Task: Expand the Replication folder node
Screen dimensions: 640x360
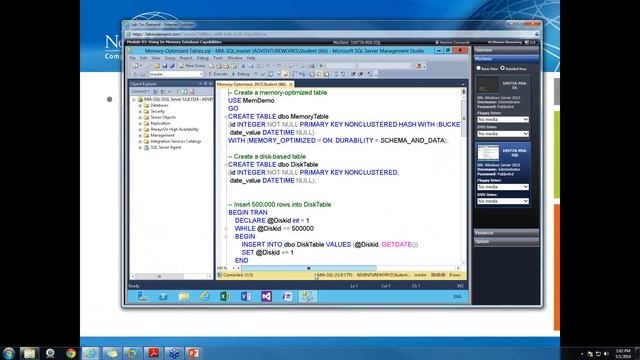Action: 140,123
